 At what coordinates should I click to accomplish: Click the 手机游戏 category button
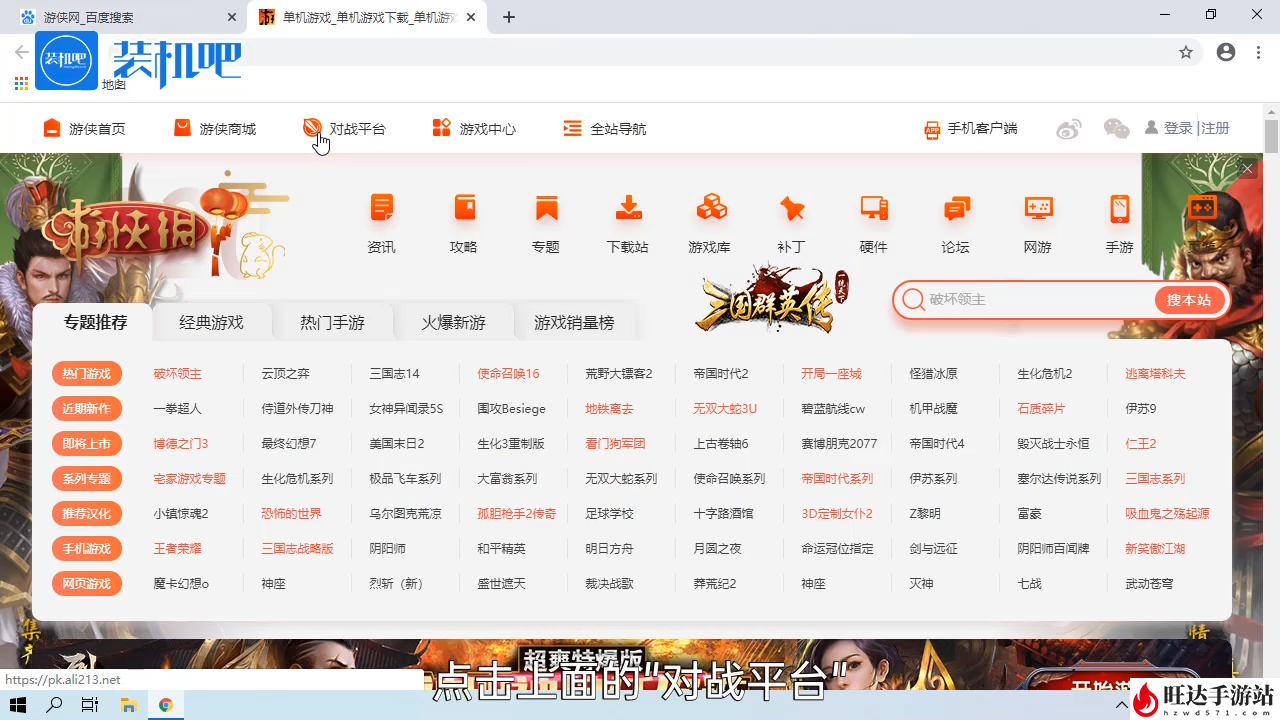pos(87,548)
